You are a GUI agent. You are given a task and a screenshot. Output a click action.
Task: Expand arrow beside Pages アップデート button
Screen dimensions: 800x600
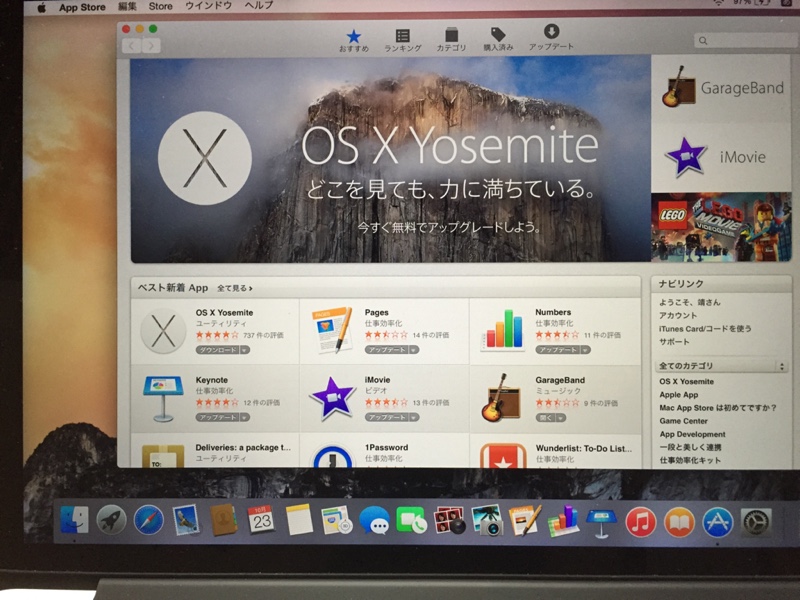414,350
